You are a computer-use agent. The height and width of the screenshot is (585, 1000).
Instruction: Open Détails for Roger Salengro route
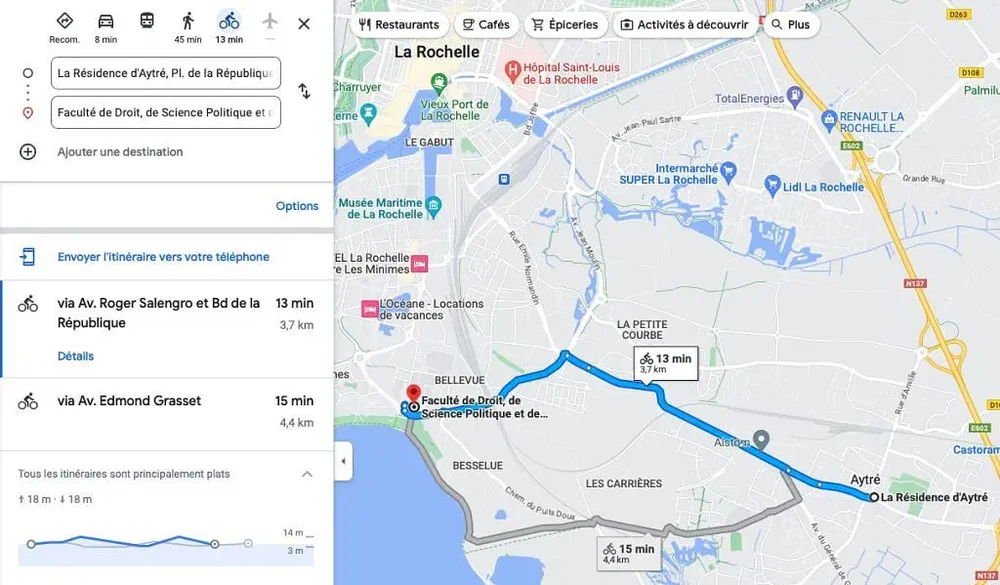tap(75, 356)
